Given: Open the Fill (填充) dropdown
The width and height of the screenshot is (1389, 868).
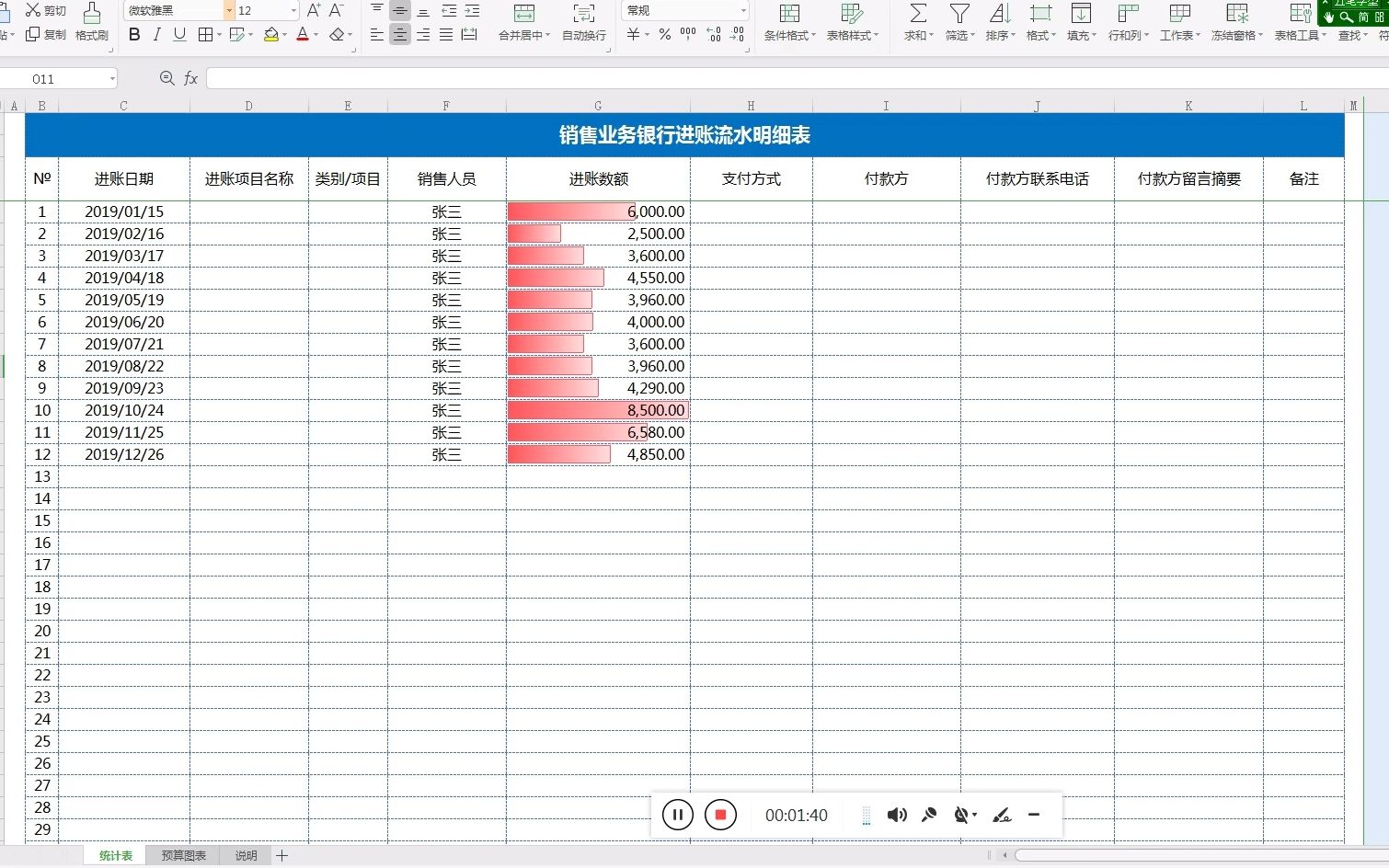Looking at the screenshot, I should [1081, 22].
